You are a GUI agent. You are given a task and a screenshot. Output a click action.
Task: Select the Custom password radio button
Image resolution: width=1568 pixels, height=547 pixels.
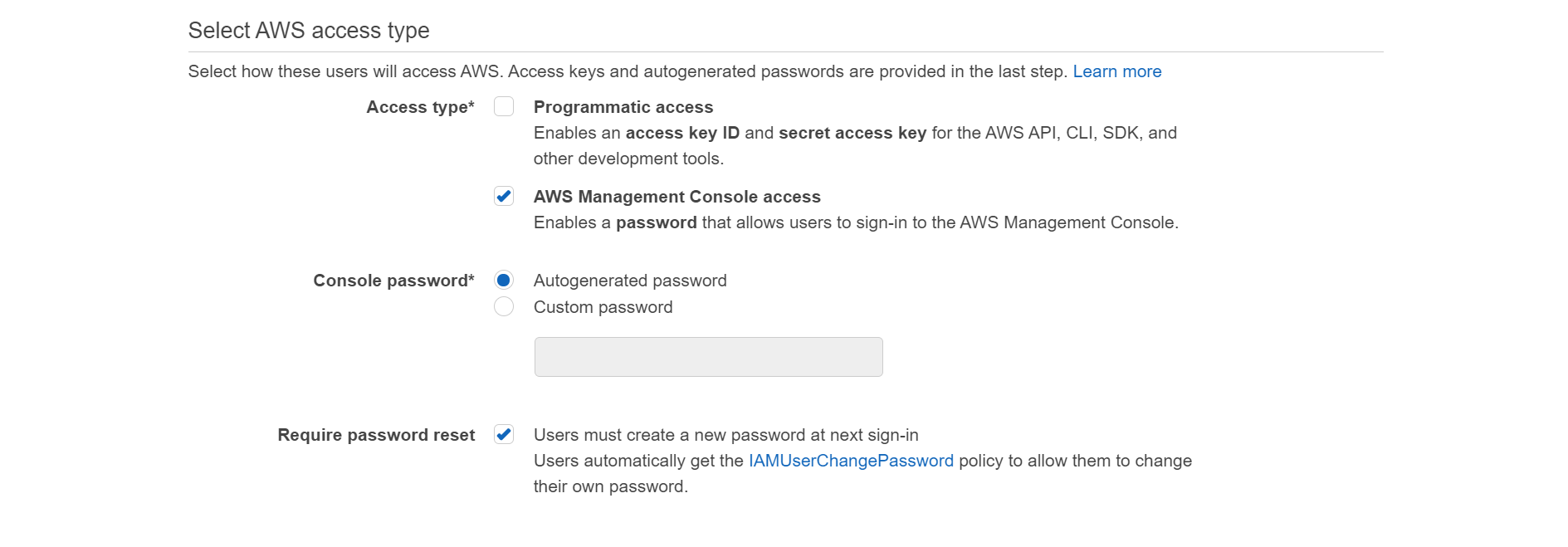504,307
